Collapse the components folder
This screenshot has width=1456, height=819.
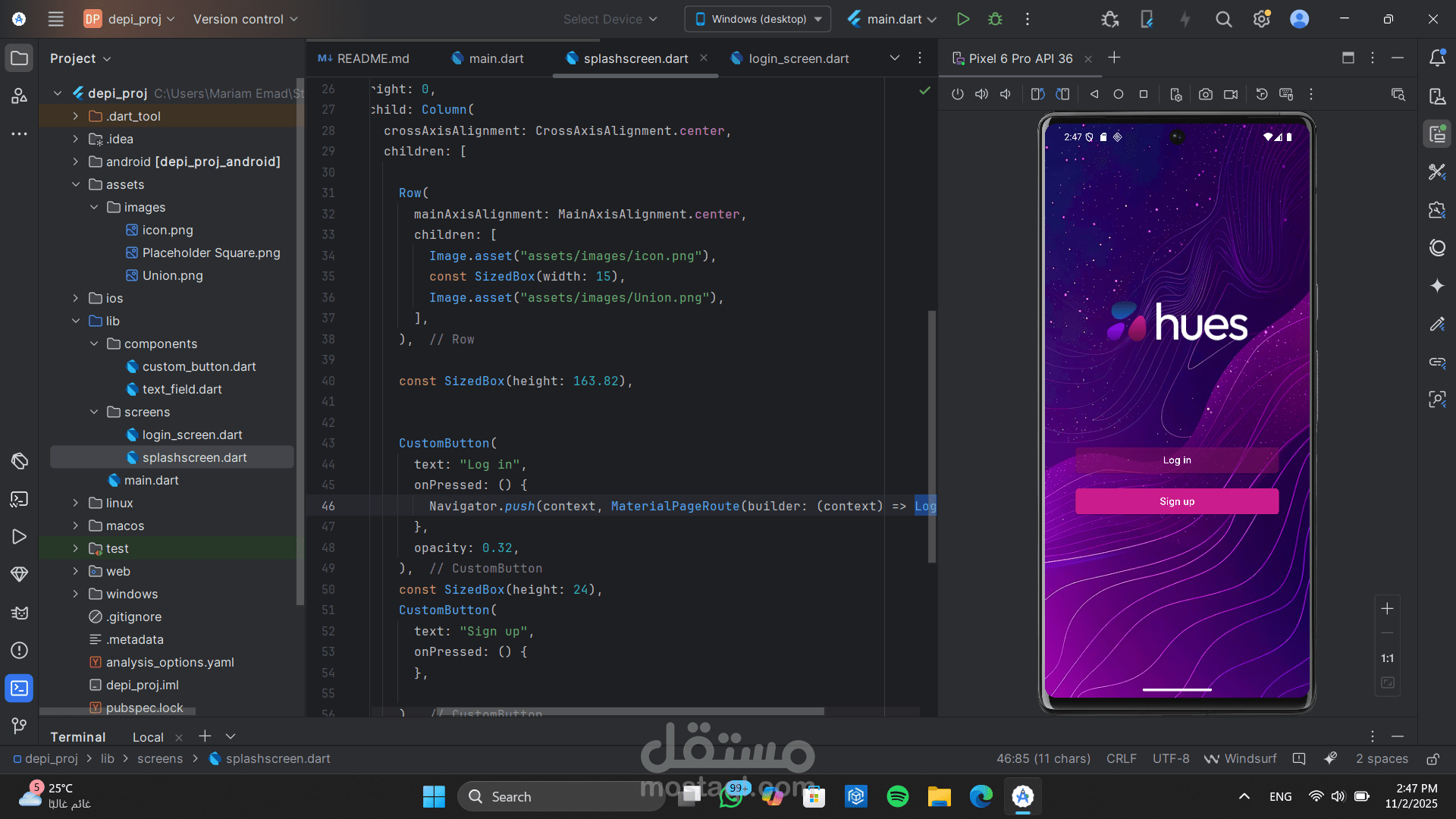[93, 344]
